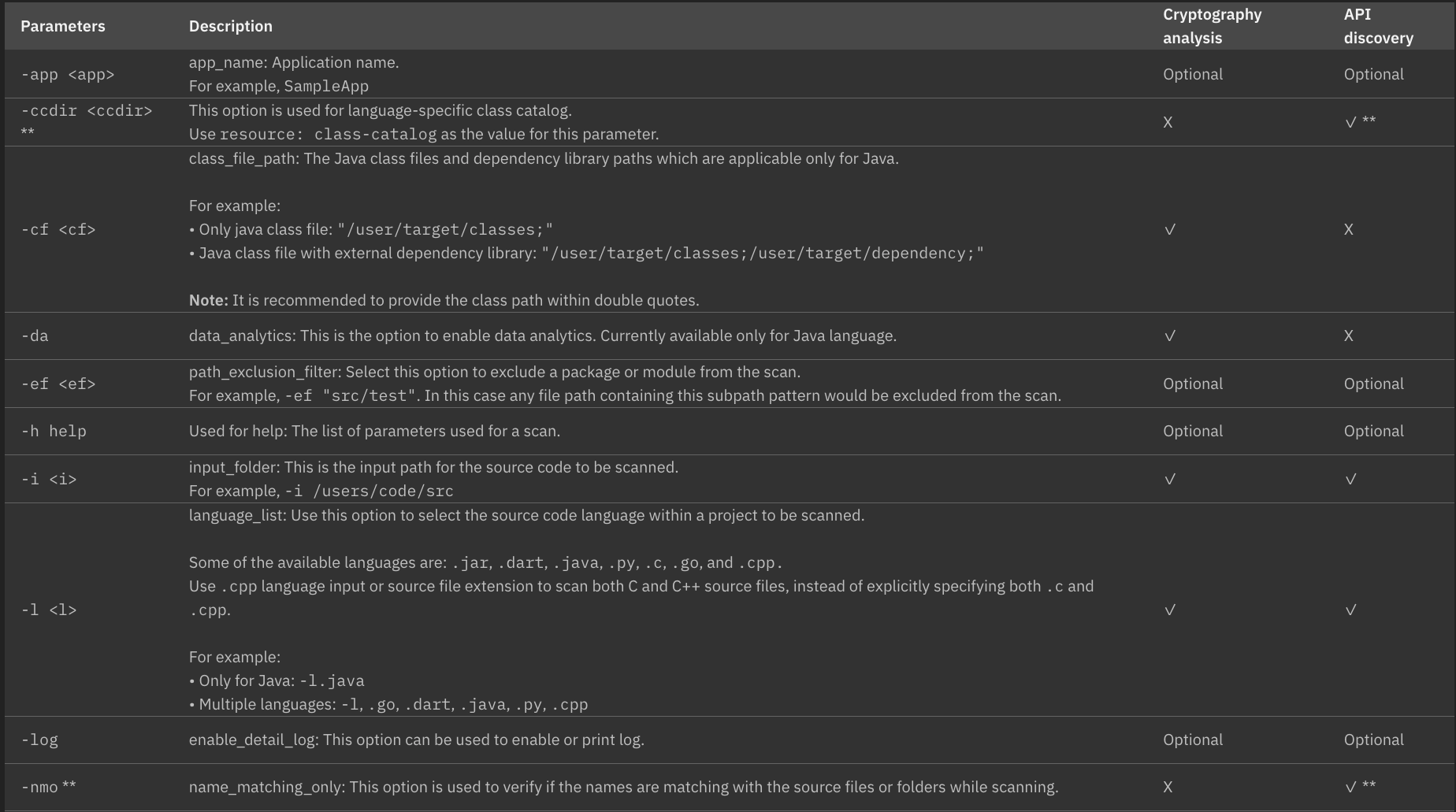Select the API discovery column header
The width and height of the screenshot is (1456, 812).
tap(1378, 26)
